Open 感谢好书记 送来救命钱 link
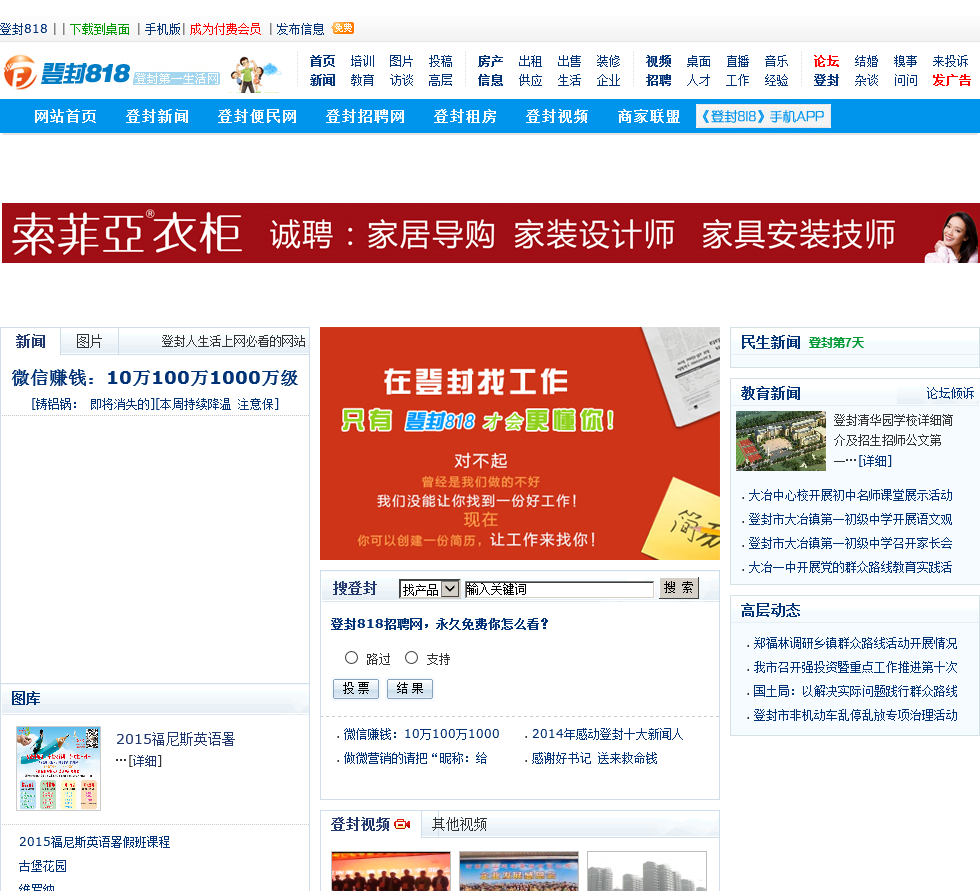 click(594, 759)
